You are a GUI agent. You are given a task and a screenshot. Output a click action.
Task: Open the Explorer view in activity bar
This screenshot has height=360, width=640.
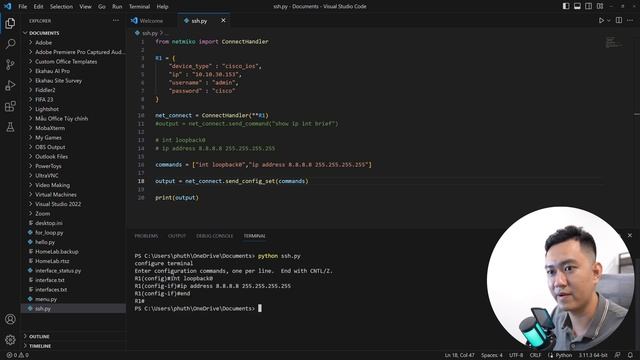point(10,23)
